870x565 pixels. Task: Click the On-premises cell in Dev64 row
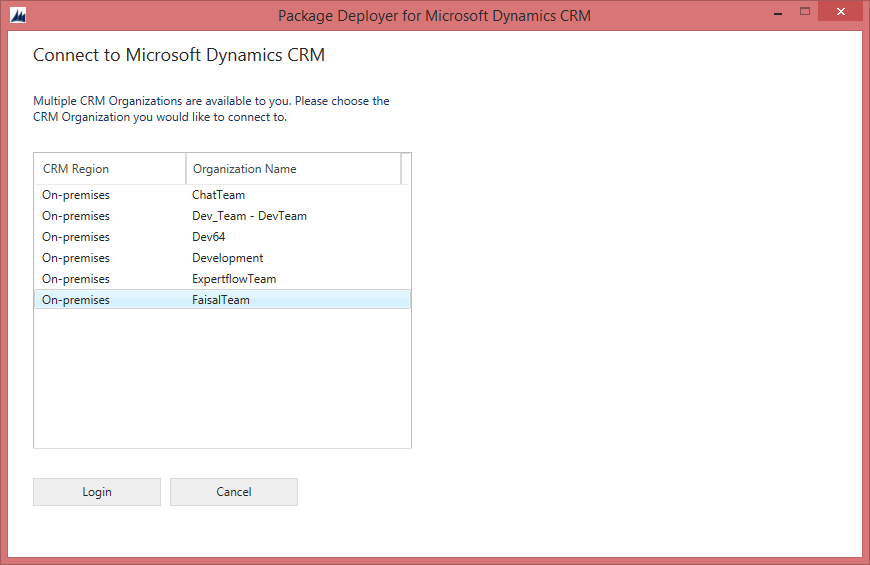tap(76, 237)
